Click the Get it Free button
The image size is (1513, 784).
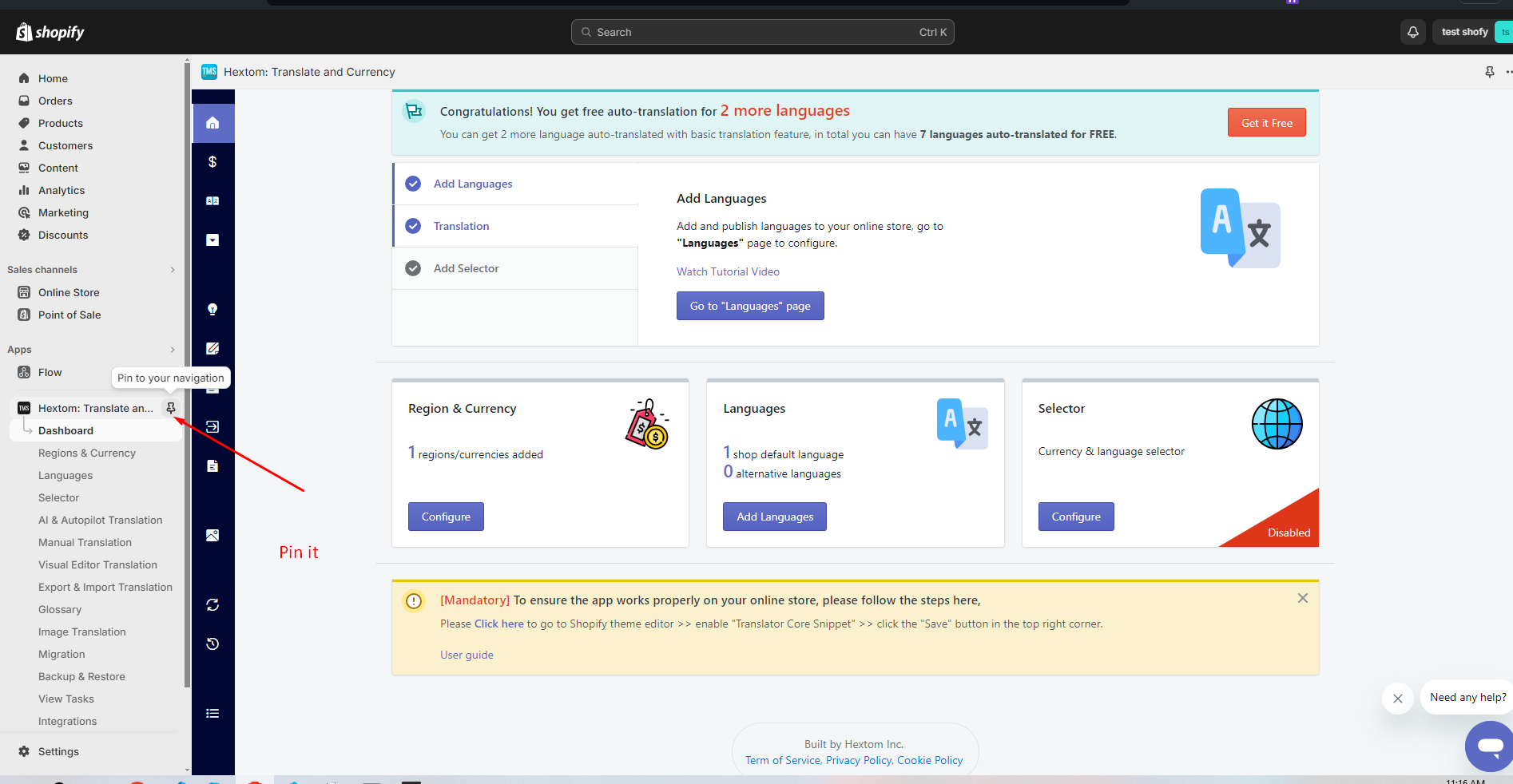(1266, 123)
